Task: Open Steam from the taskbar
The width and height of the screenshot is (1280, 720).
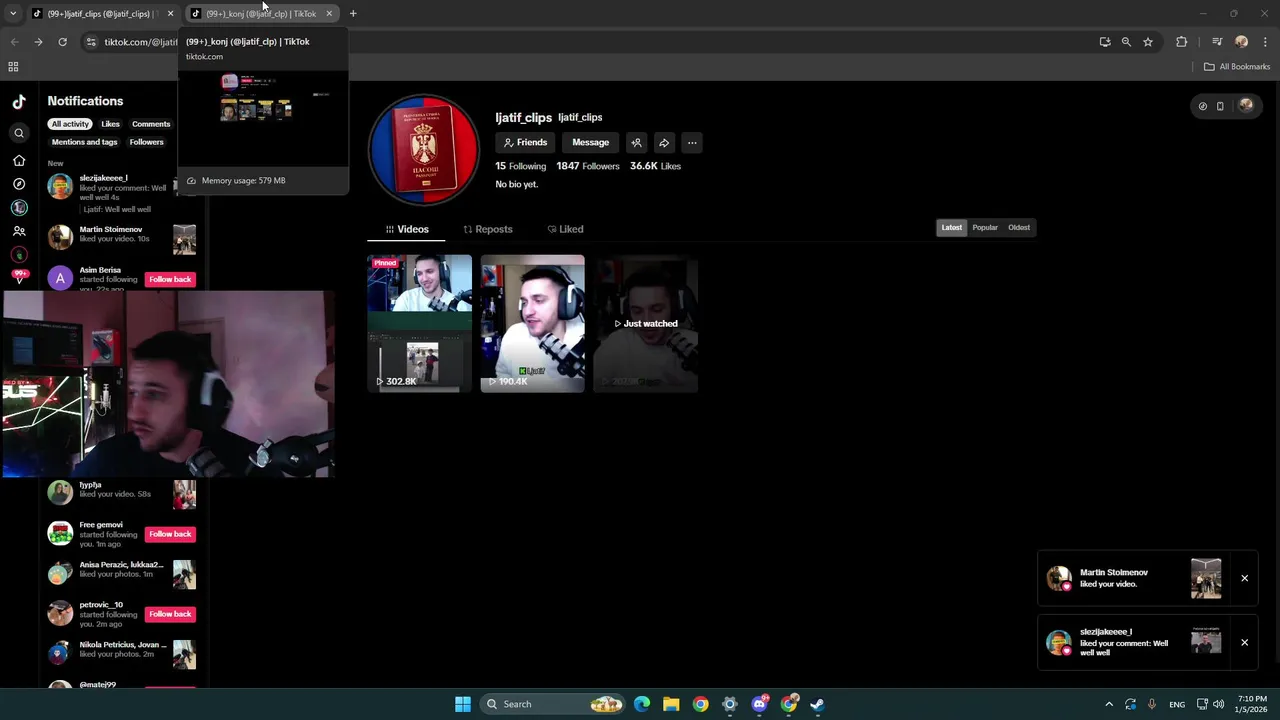Action: (817, 704)
